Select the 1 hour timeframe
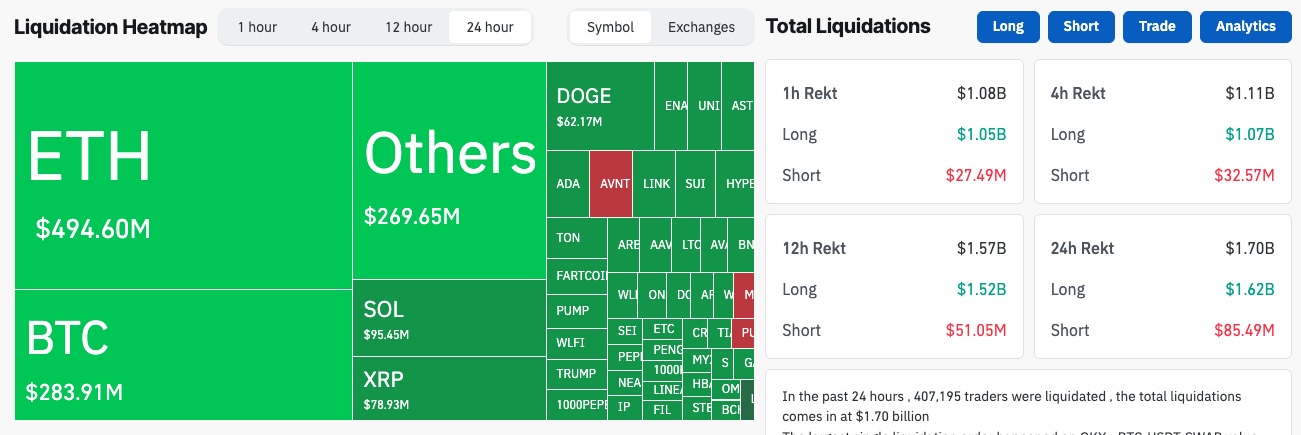The width and height of the screenshot is (1301, 435). (x=257, y=27)
